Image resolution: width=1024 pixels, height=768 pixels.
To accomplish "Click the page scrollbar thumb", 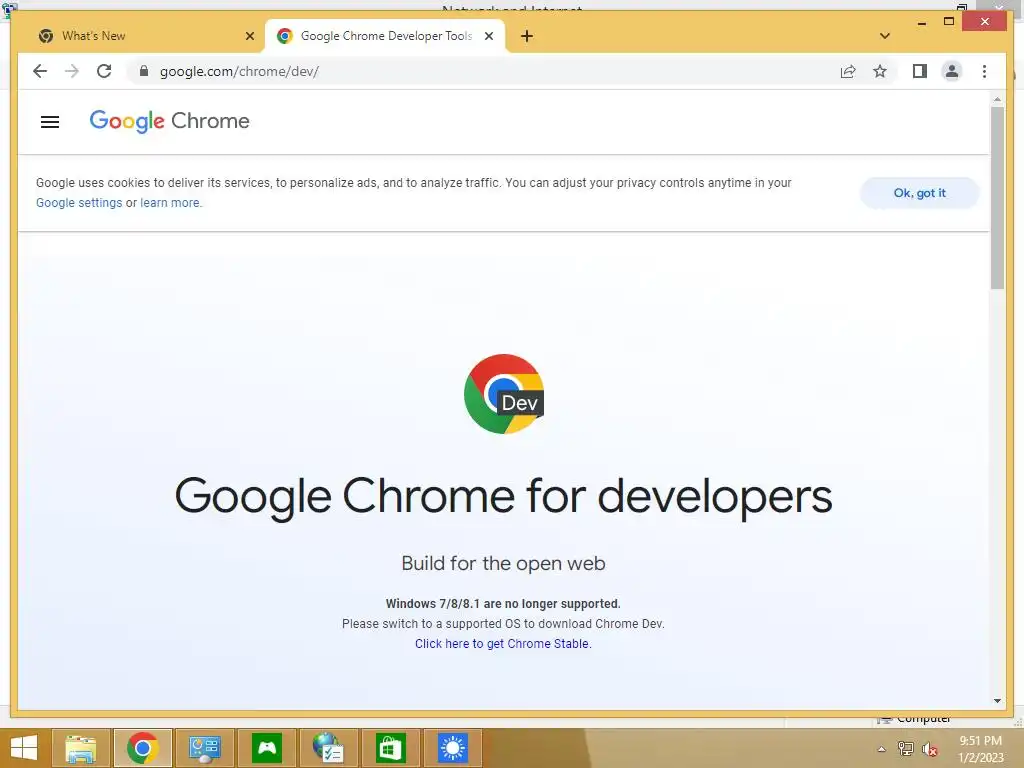I will tap(997, 198).
